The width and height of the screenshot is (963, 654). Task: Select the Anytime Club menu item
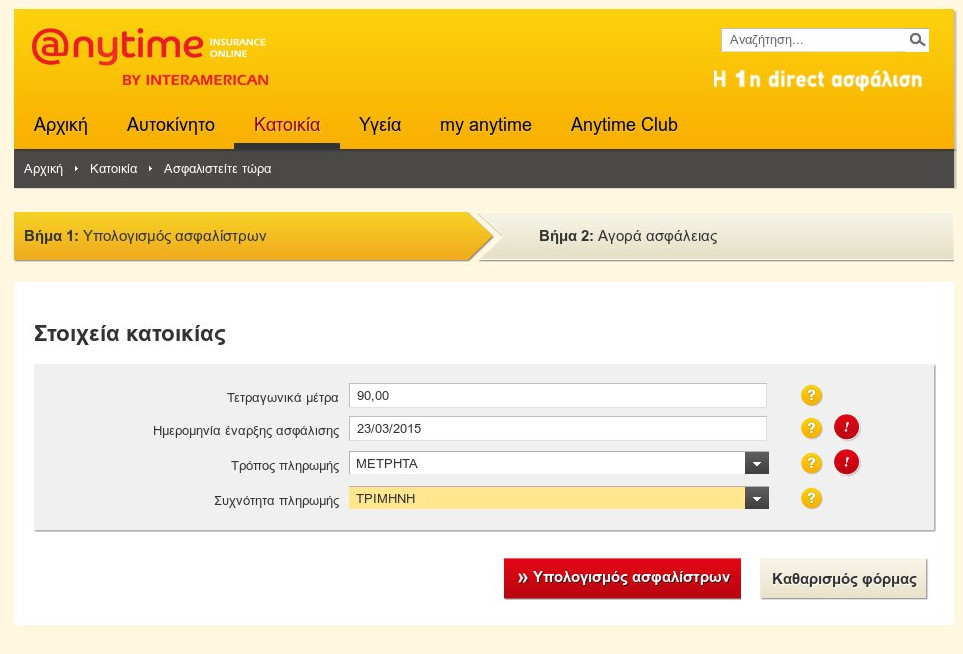click(x=624, y=125)
